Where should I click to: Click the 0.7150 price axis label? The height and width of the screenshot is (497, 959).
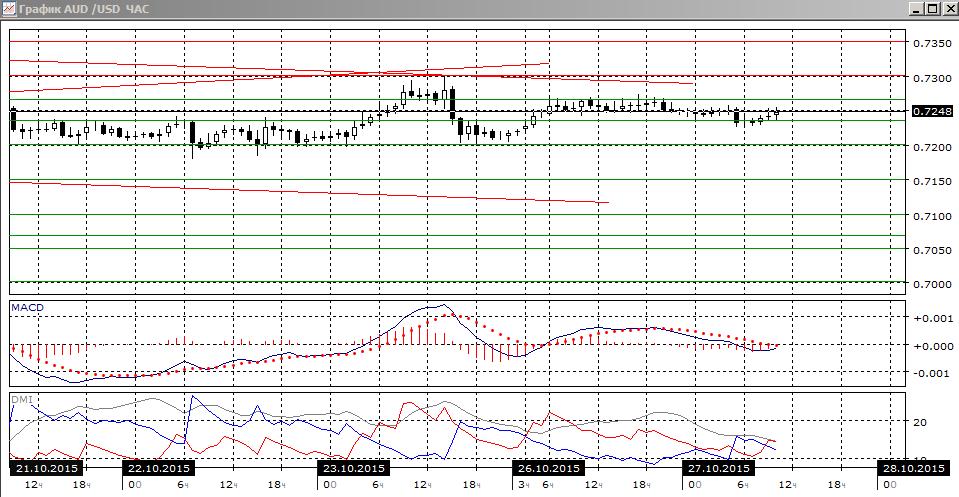tap(932, 182)
